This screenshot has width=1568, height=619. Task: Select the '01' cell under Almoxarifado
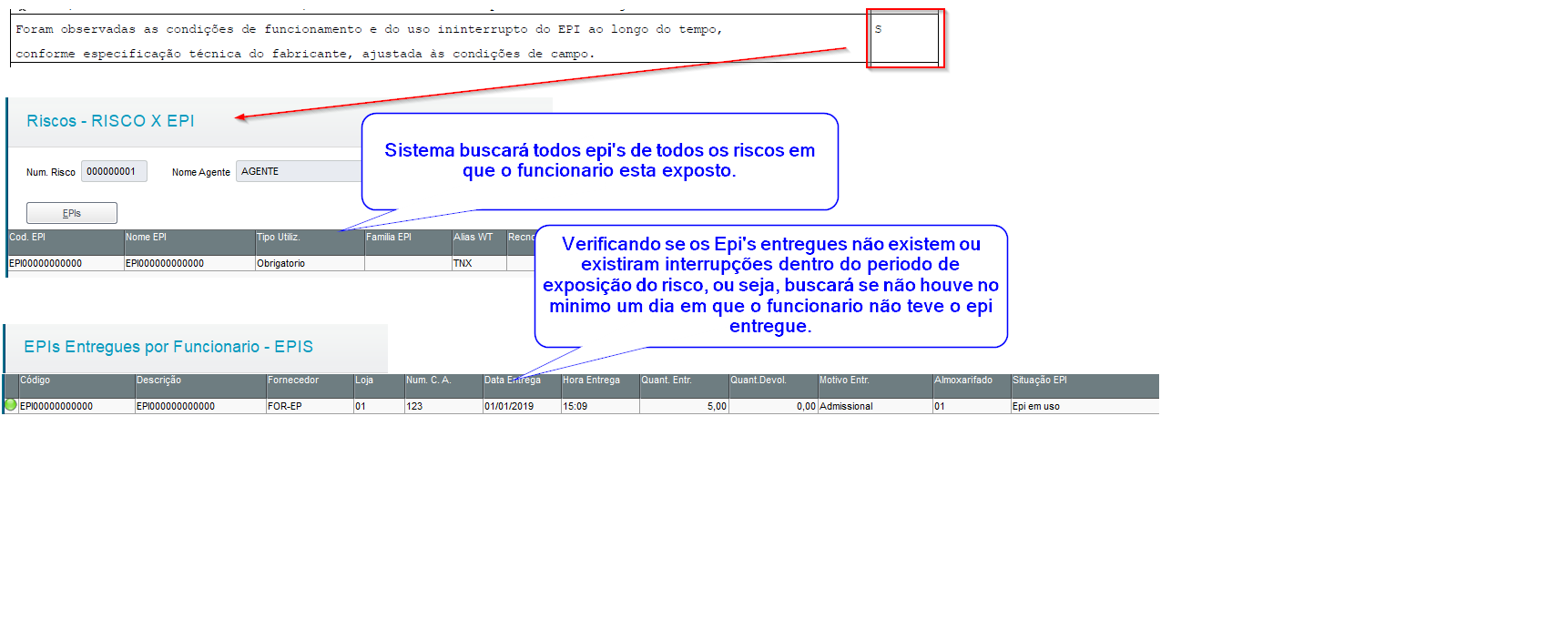tap(972, 406)
